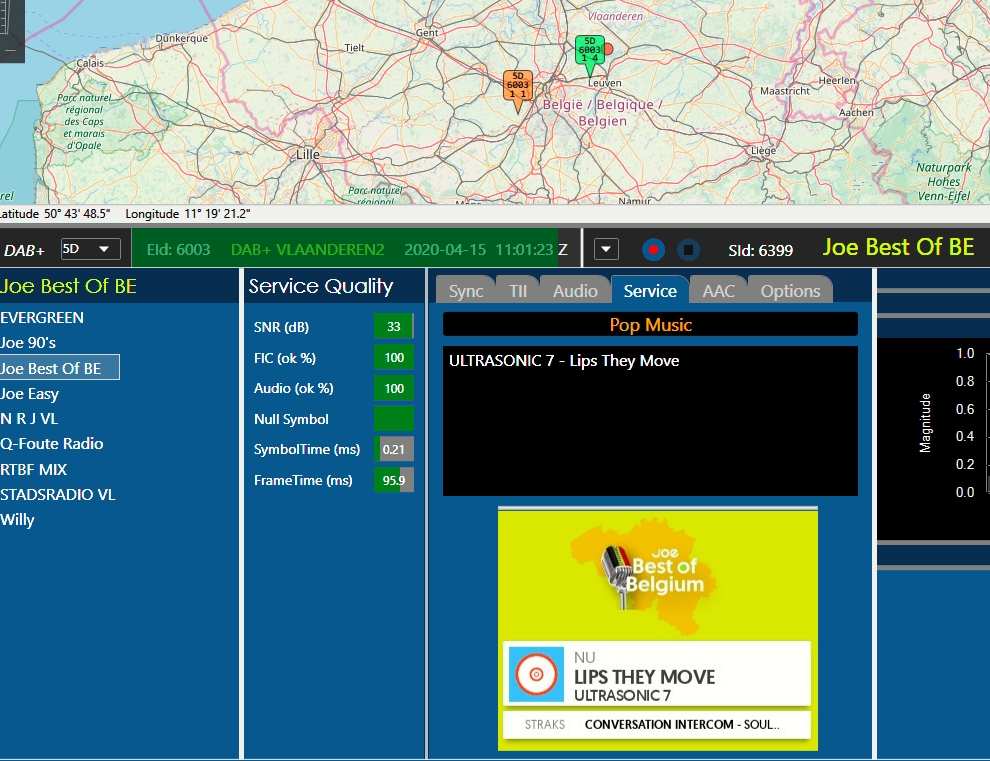Viewport: 990px width, 761px height.
Task: Click the SId: 6399 label
Action: [x=760, y=251]
